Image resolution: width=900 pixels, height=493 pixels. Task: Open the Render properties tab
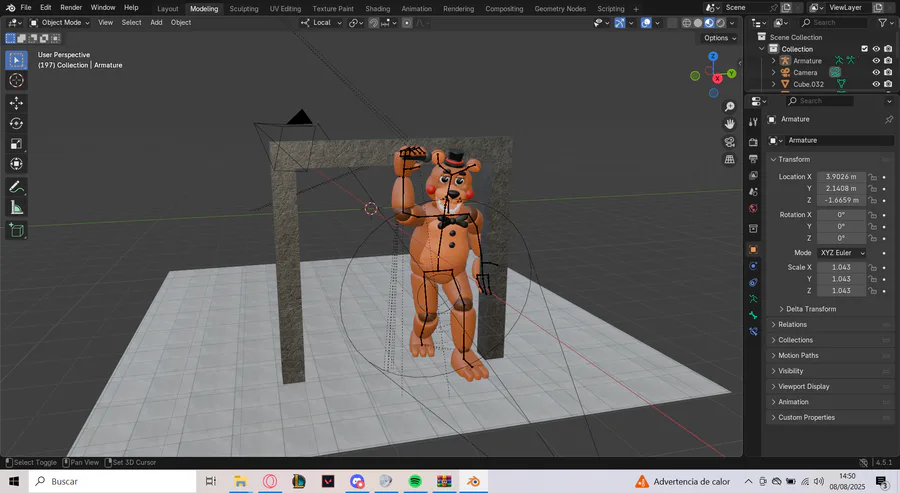coord(753,142)
